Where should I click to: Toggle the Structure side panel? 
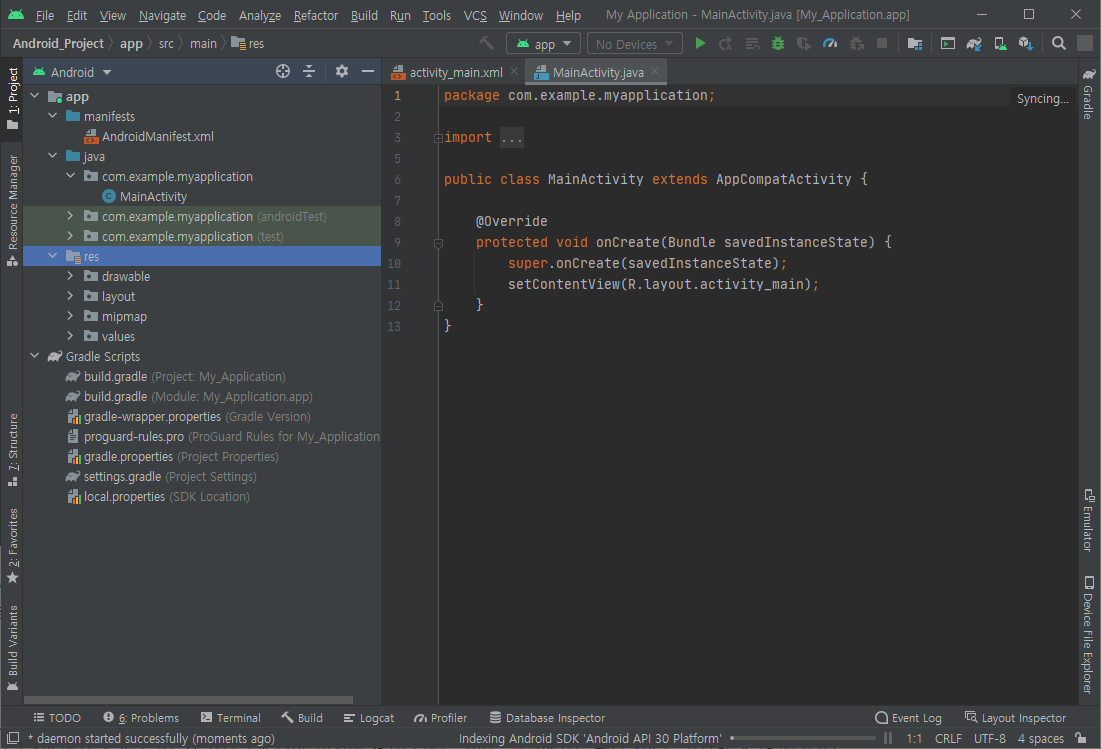pos(13,449)
